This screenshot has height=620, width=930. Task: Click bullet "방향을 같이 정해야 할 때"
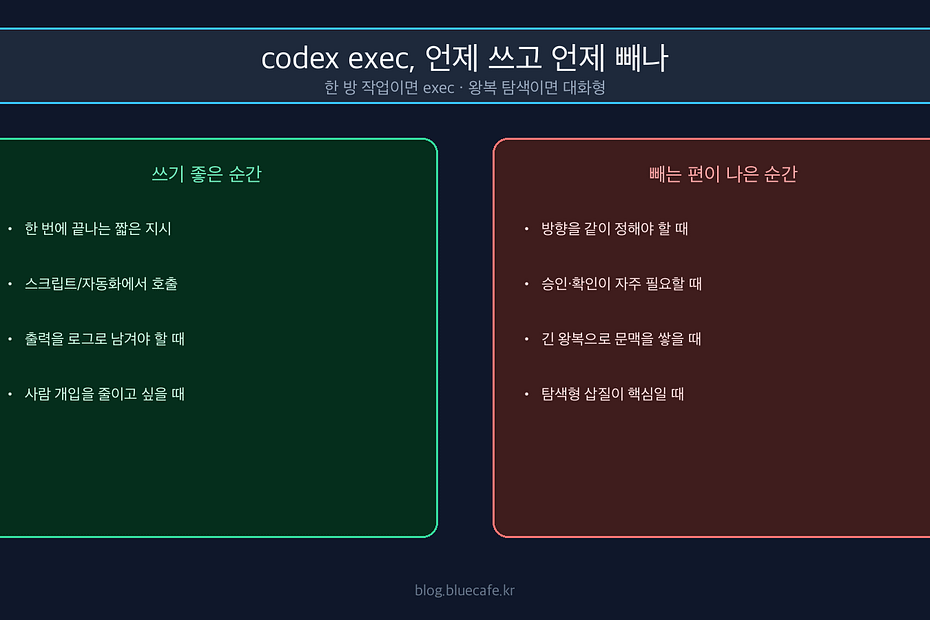point(614,228)
